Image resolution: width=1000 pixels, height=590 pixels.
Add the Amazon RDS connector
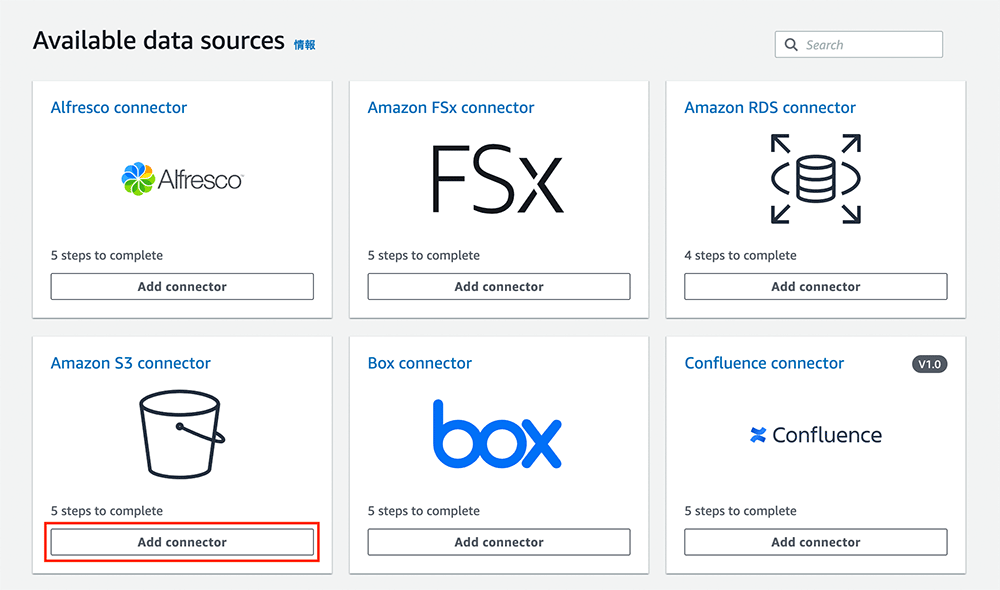point(815,286)
